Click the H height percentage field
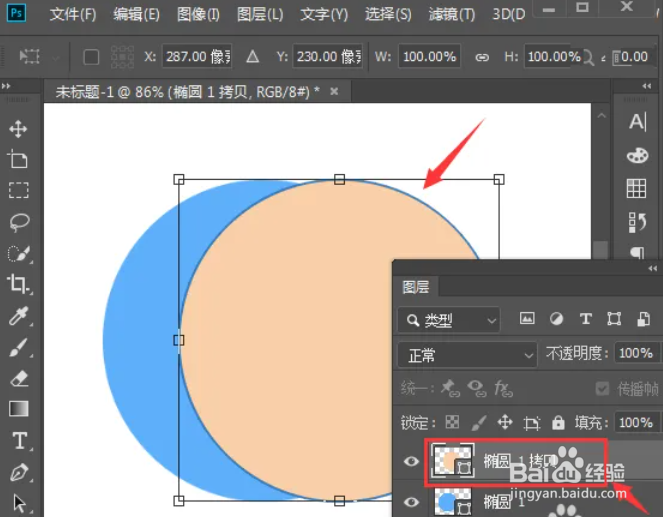Screen dimensions: 663x517 click(553, 56)
